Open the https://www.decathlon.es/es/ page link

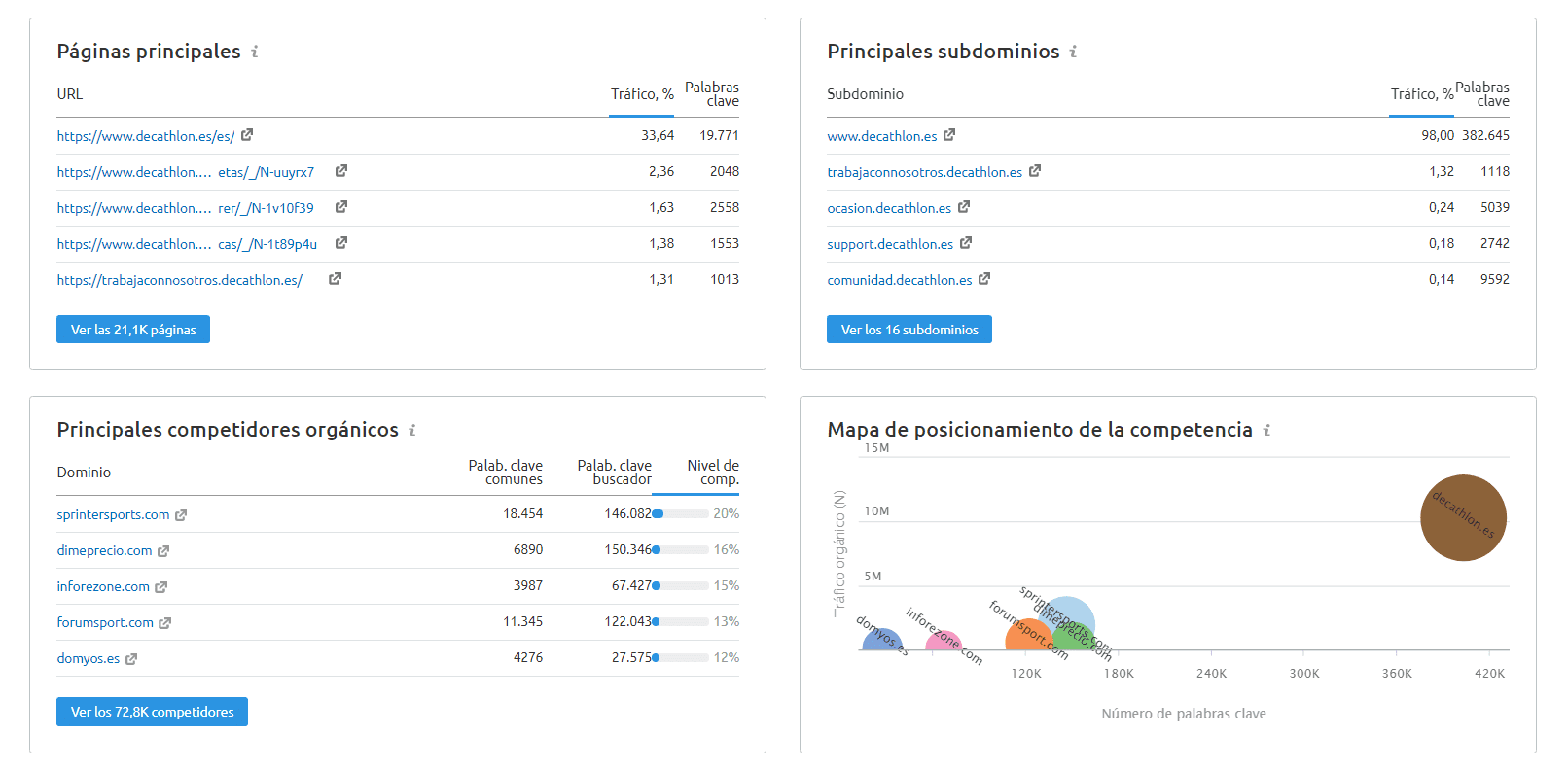click(146, 136)
